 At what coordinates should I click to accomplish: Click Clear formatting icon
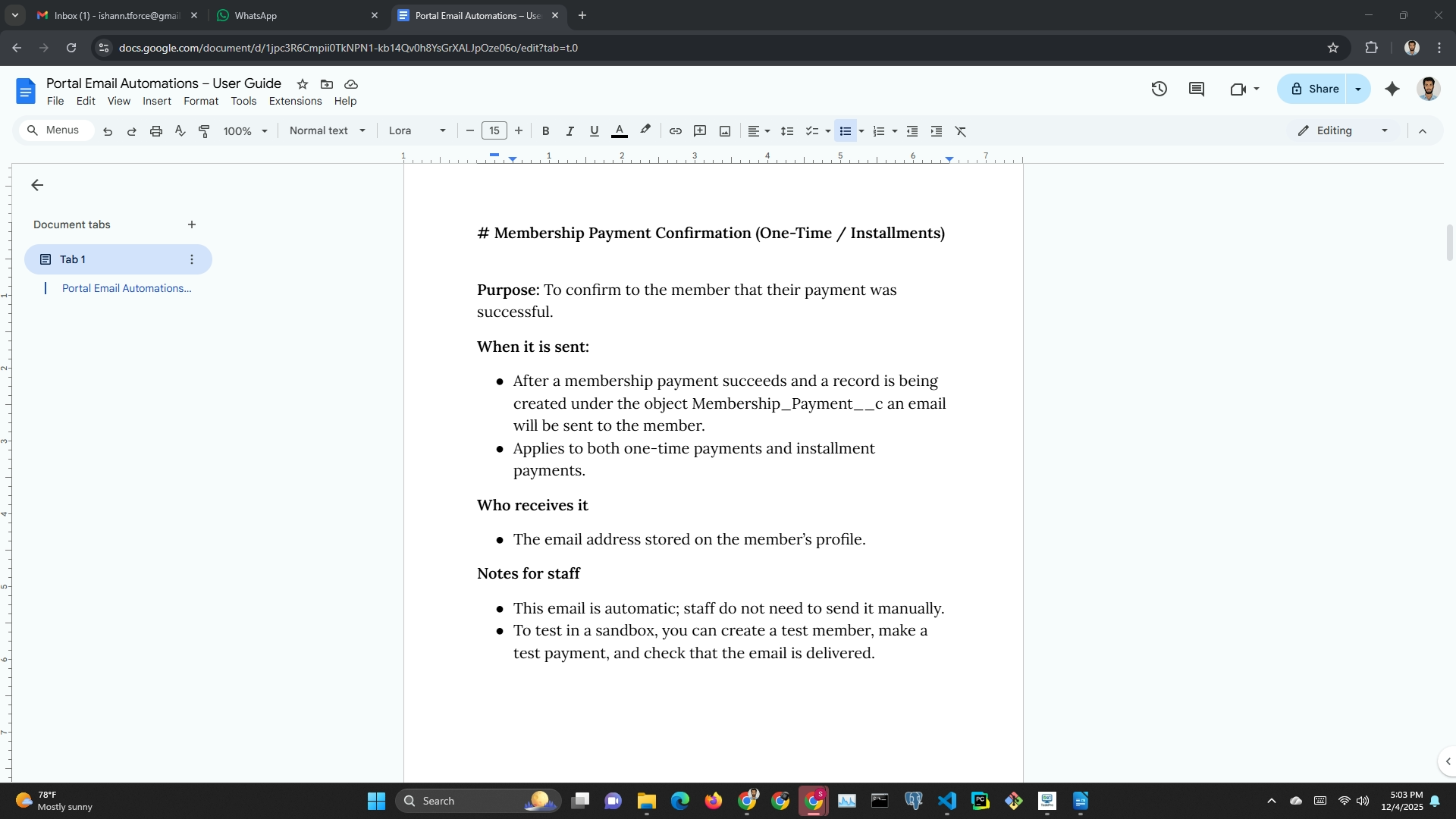[961, 131]
